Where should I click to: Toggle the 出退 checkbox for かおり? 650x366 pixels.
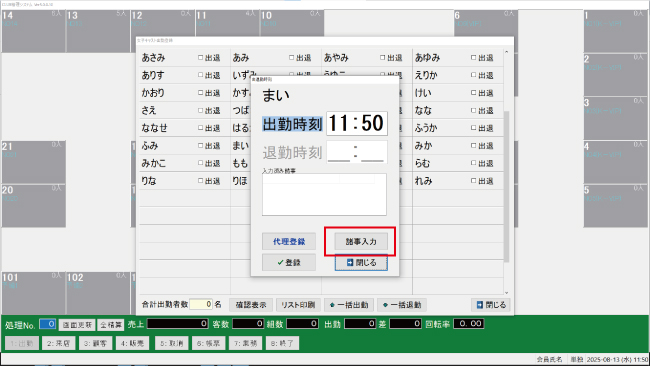[201, 93]
